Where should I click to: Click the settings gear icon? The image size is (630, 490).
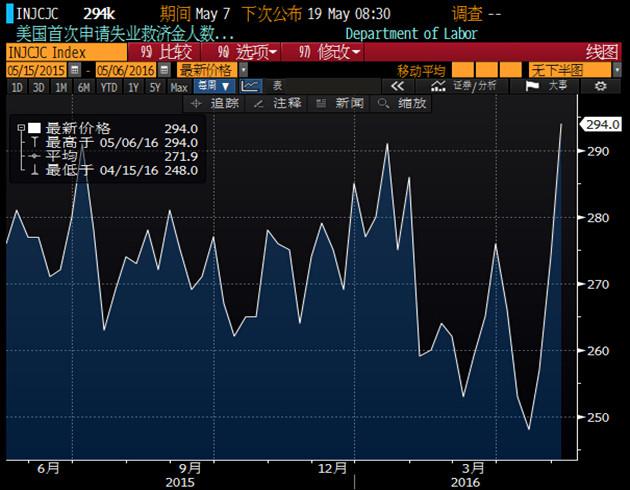[600, 87]
